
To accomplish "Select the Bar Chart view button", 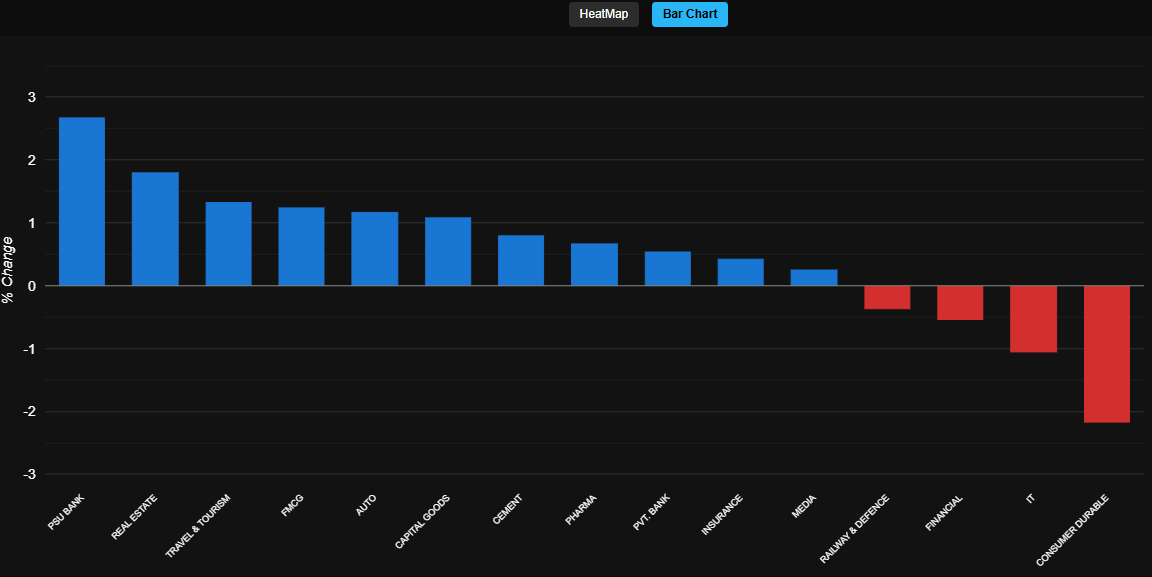I will pos(689,14).
